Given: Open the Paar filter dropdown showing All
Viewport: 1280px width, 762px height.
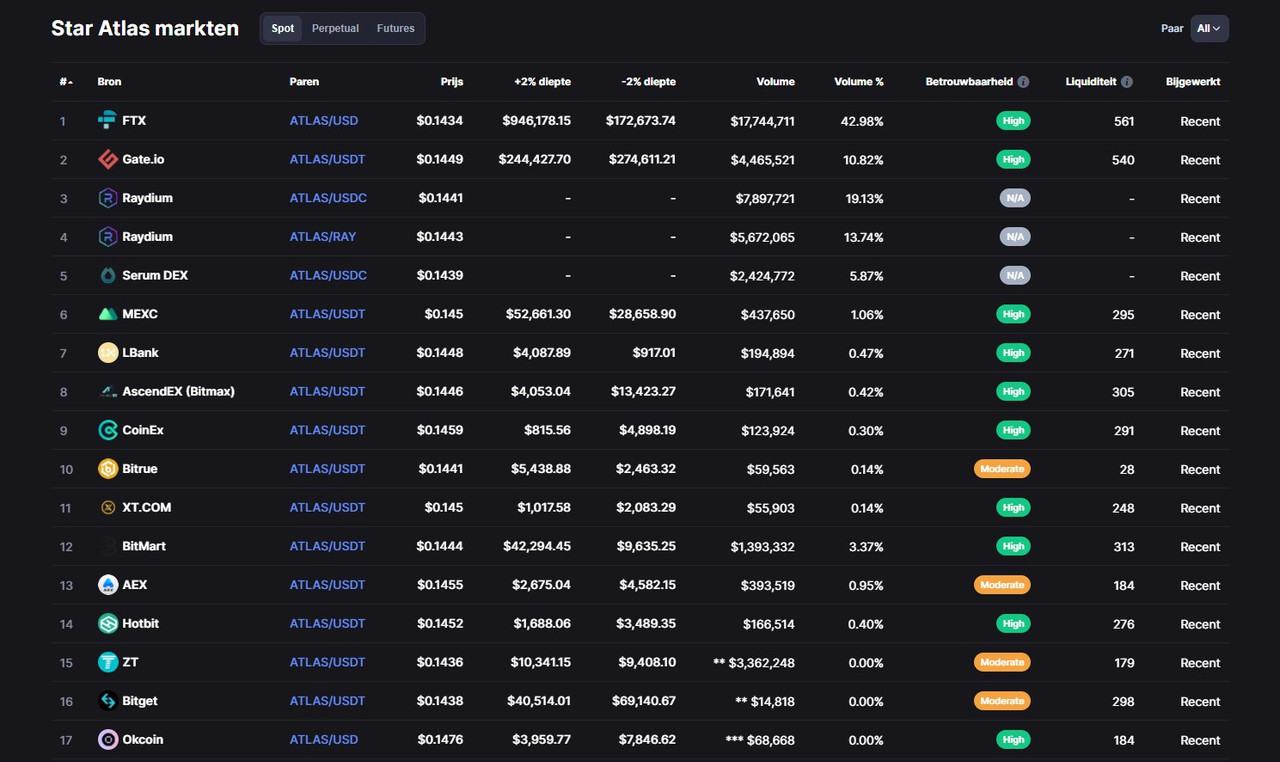Looking at the screenshot, I should (x=1209, y=29).
